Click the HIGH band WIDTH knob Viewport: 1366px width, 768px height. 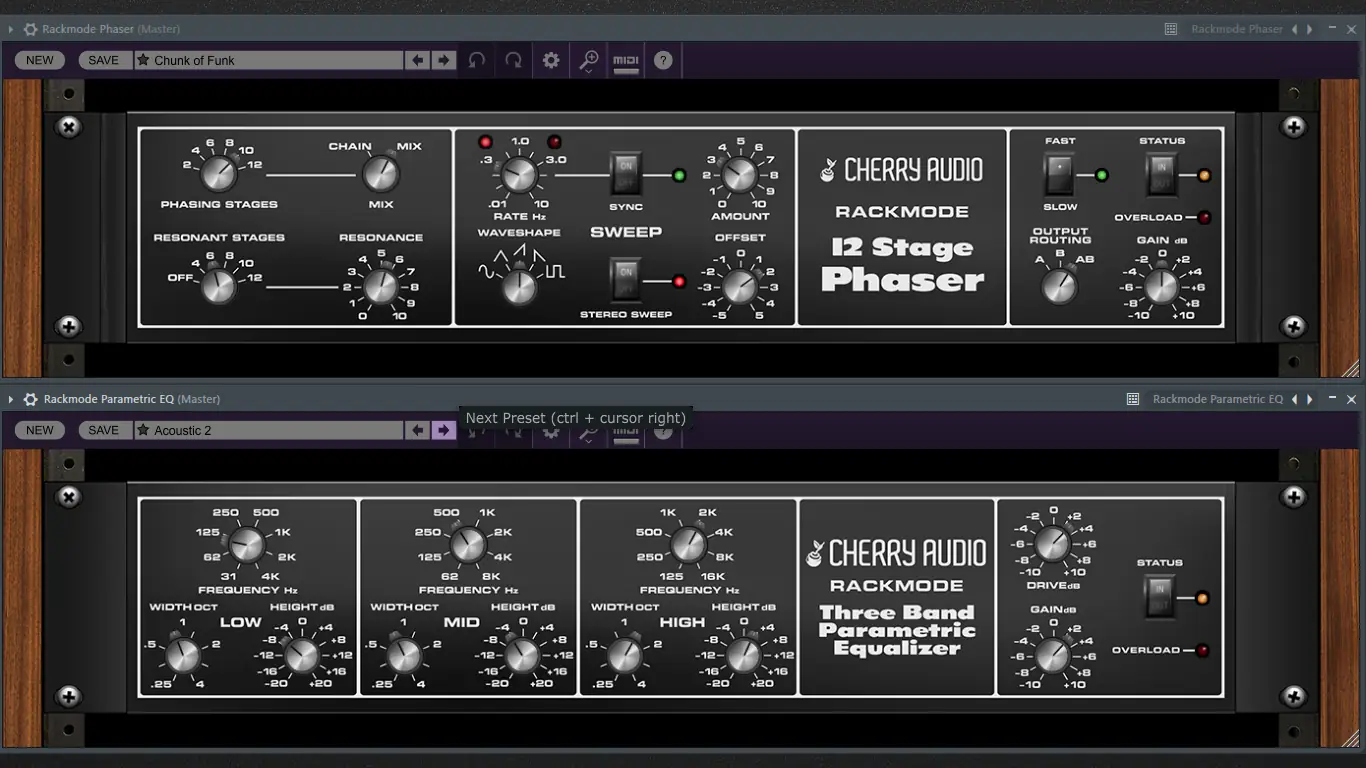[624, 655]
